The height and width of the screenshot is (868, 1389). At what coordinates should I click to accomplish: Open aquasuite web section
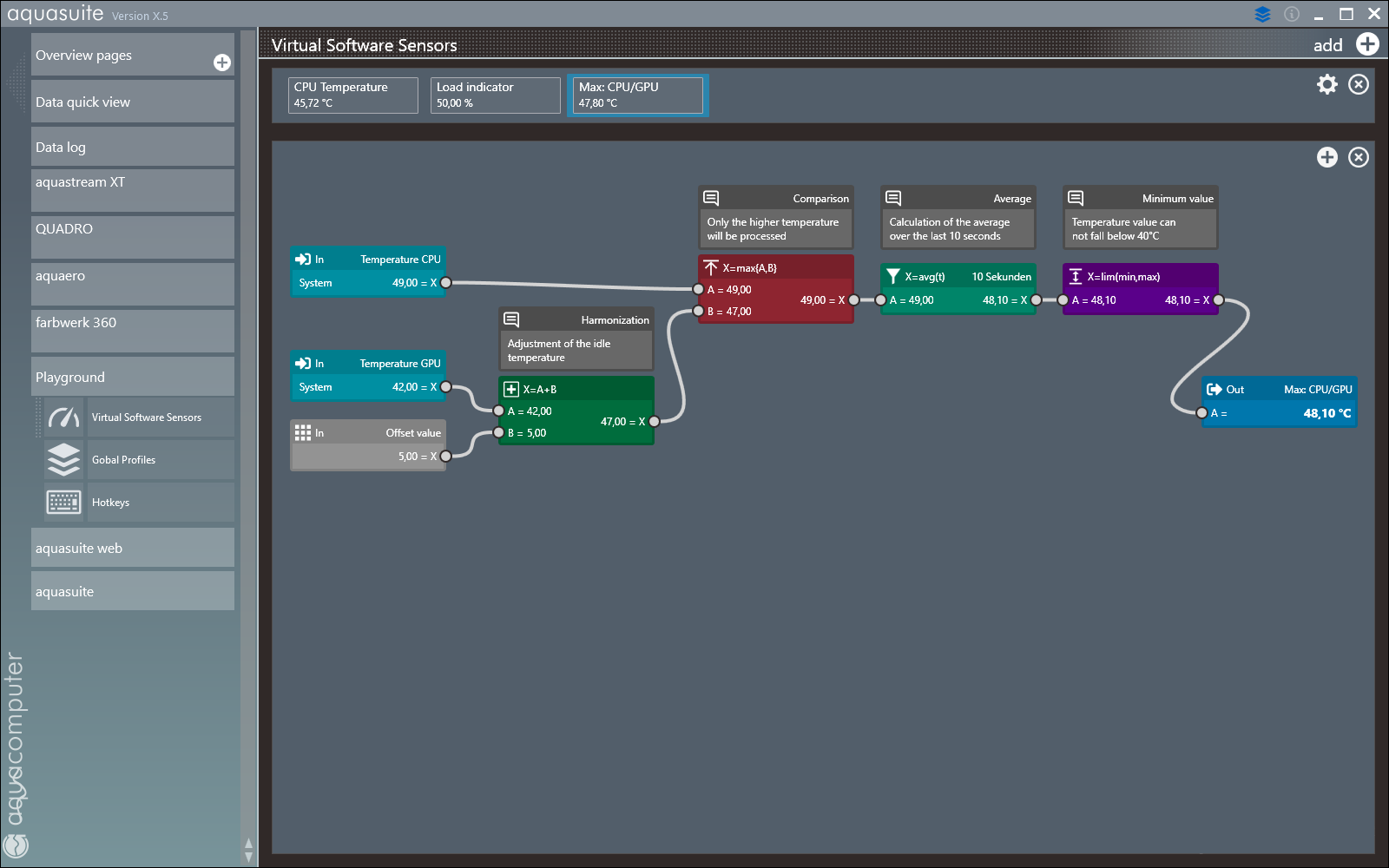pyautogui.click(x=133, y=548)
